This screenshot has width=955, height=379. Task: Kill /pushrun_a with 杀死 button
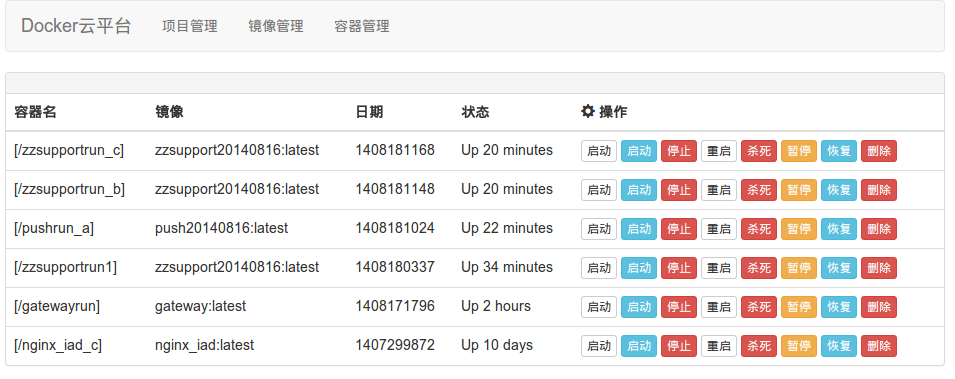[759, 229]
